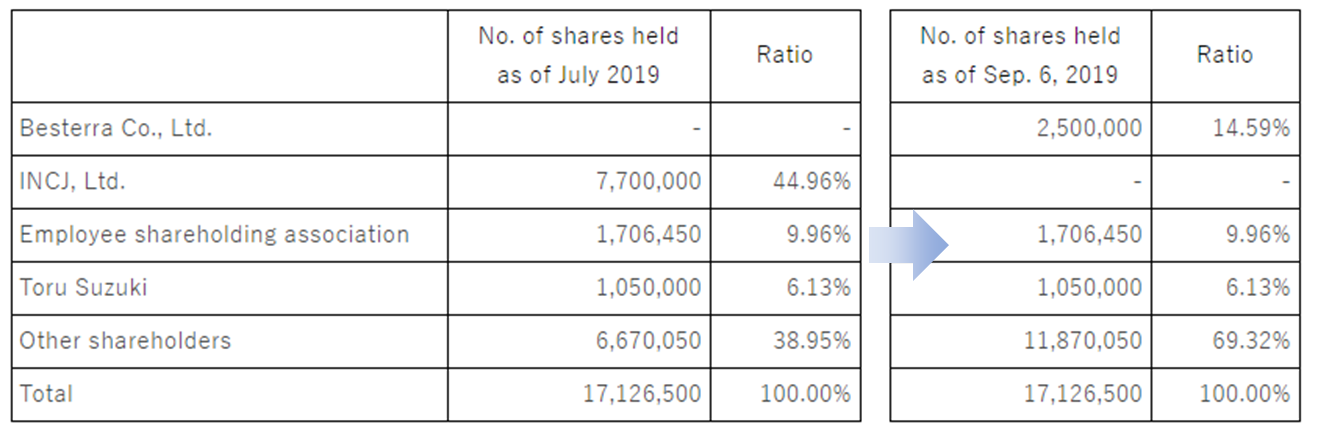Viewport: 1318px width, 433px height.
Task: Select the Besterra Co., Ltd. row label
Action: click(116, 128)
